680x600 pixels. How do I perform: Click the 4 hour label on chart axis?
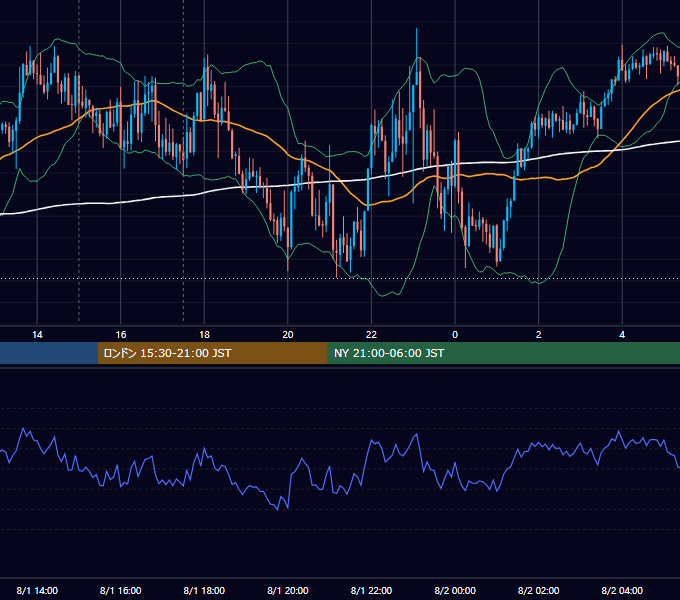[x=622, y=335]
